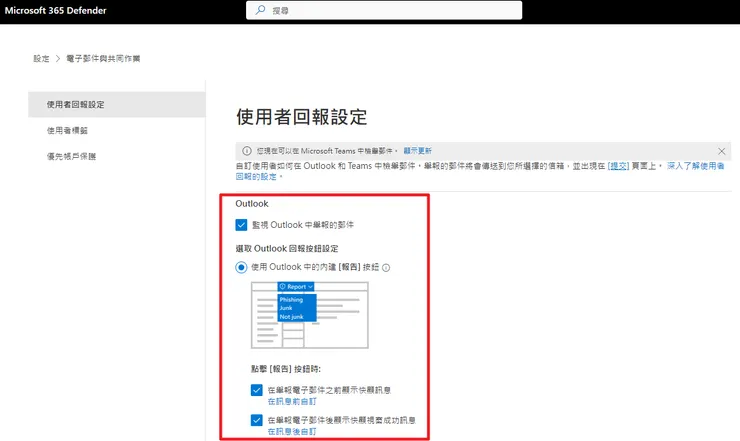Toggle the monitor reported Outlook messages checkbox
Screen dimensions: 740x441
coord(241,225)
